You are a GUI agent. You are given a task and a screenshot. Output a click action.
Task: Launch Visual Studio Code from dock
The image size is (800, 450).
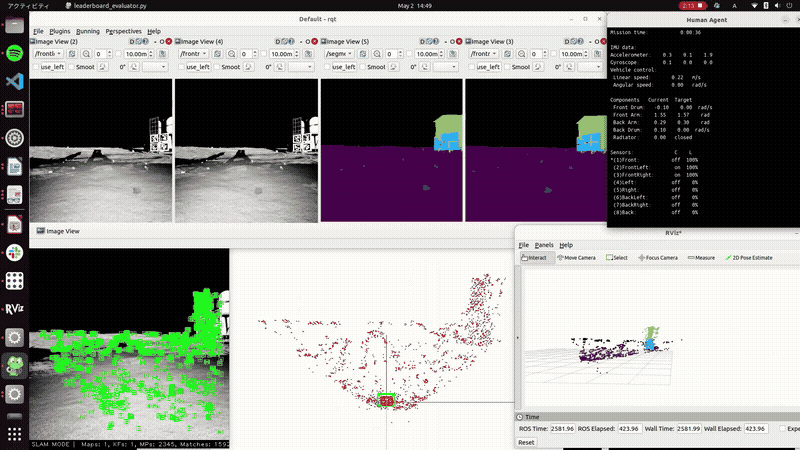(x=14, y=81)
